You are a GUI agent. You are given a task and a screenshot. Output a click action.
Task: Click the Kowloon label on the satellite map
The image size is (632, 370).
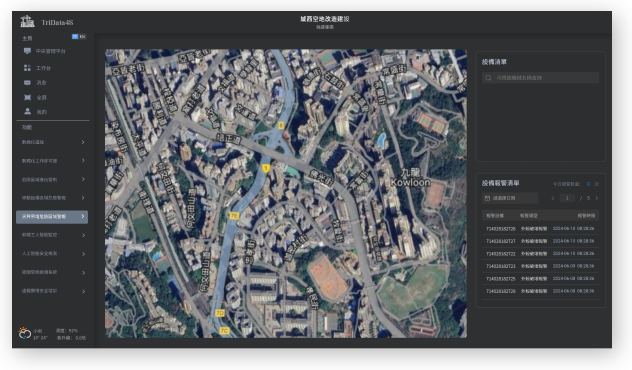pyautogui.click(x=410, y=183)
